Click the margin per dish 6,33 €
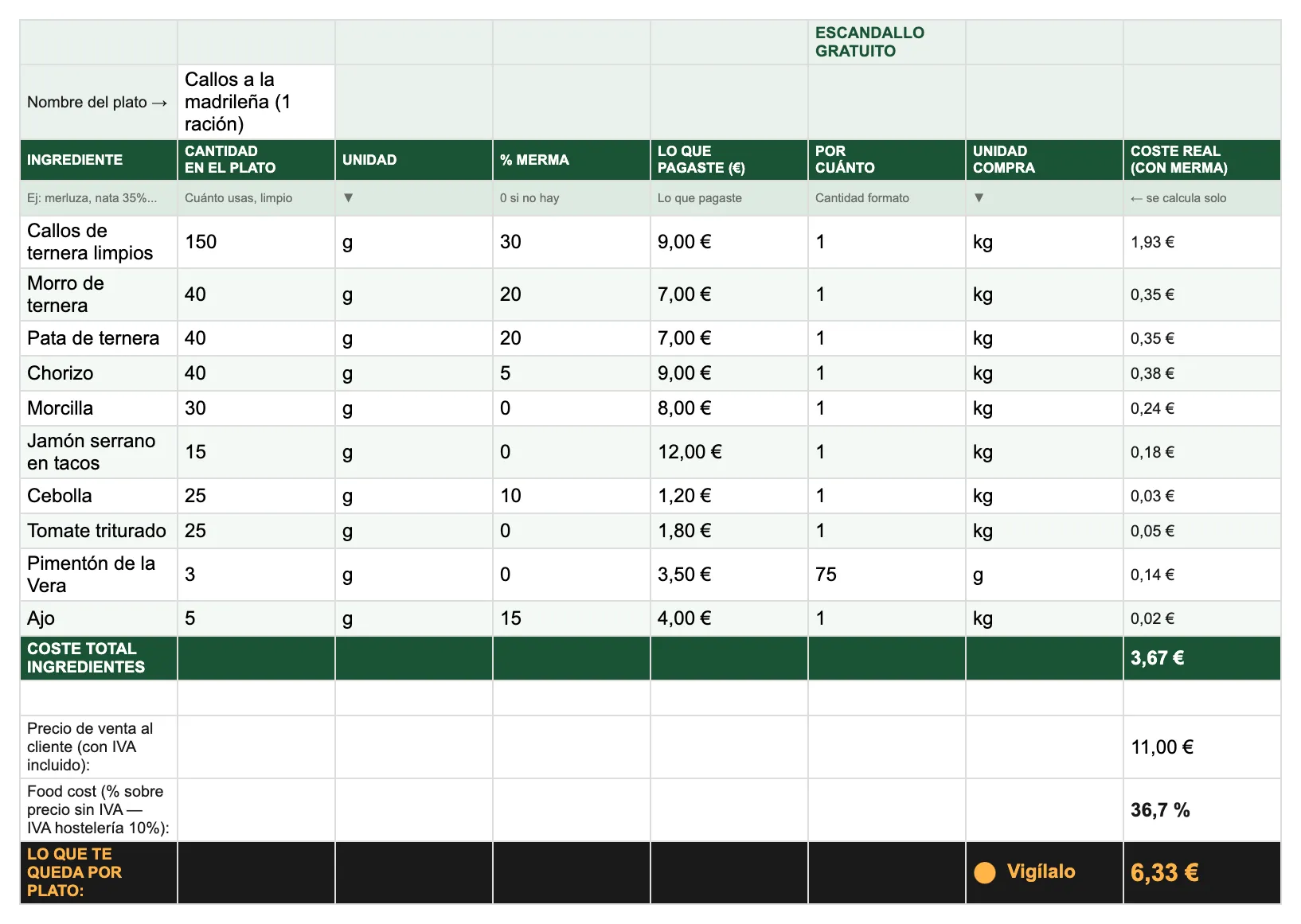1301x924 pixels. point(1201,873)
